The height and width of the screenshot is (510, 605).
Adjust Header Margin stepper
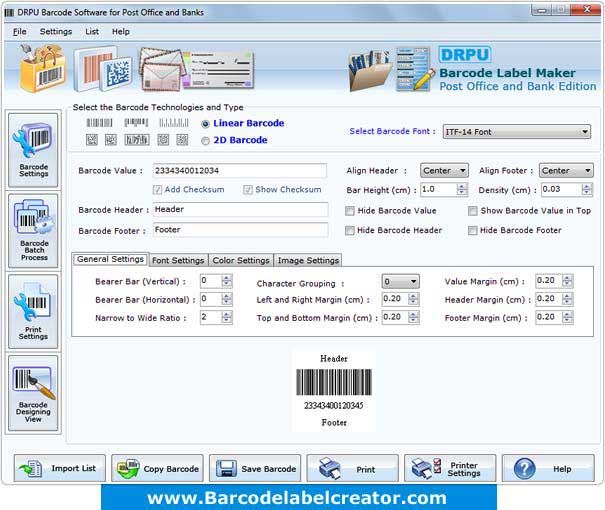pyautogui.click(x=567, y=299)
